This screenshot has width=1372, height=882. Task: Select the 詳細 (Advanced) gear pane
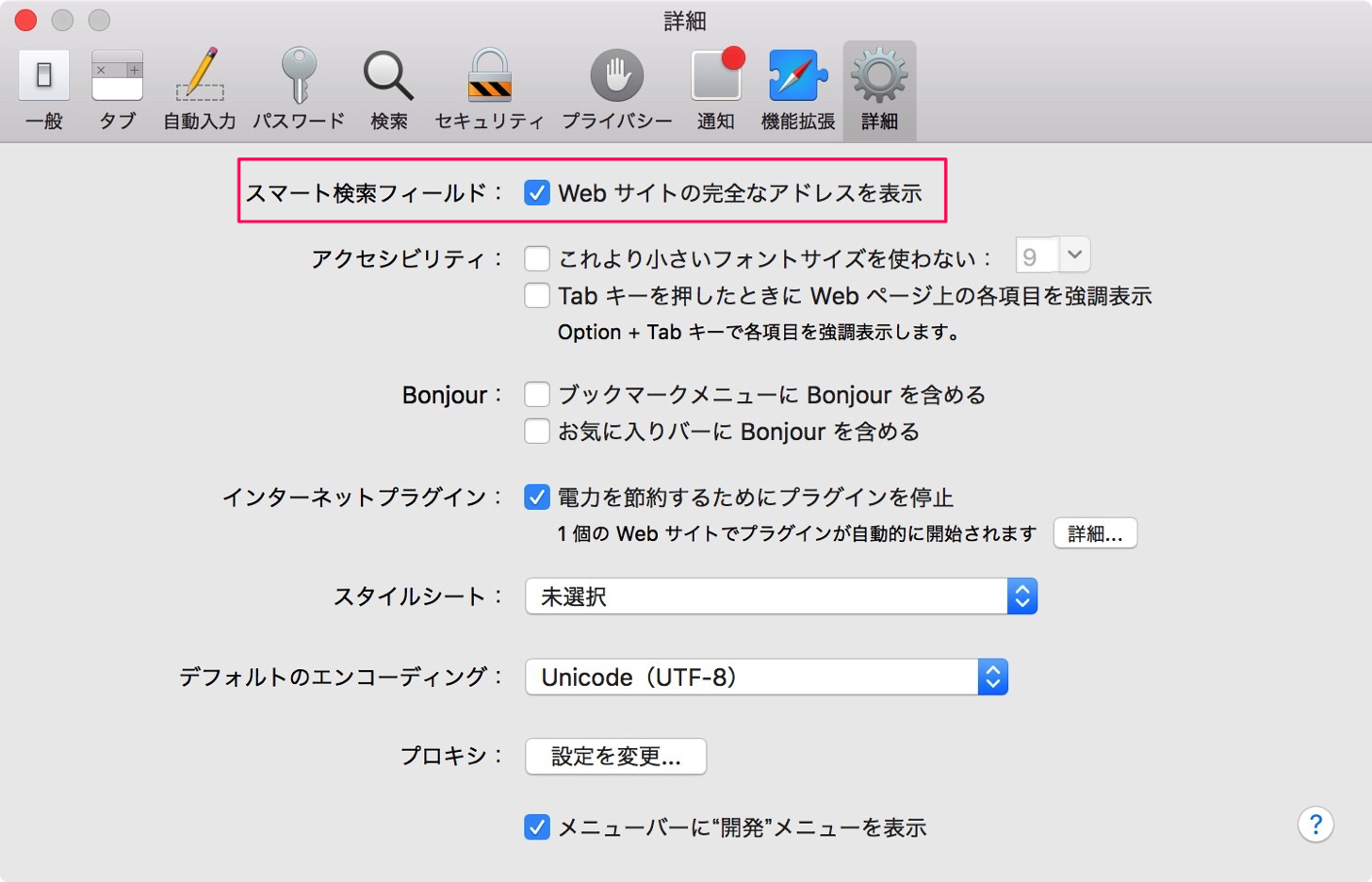pyautogui.click(x=879, y=90)
